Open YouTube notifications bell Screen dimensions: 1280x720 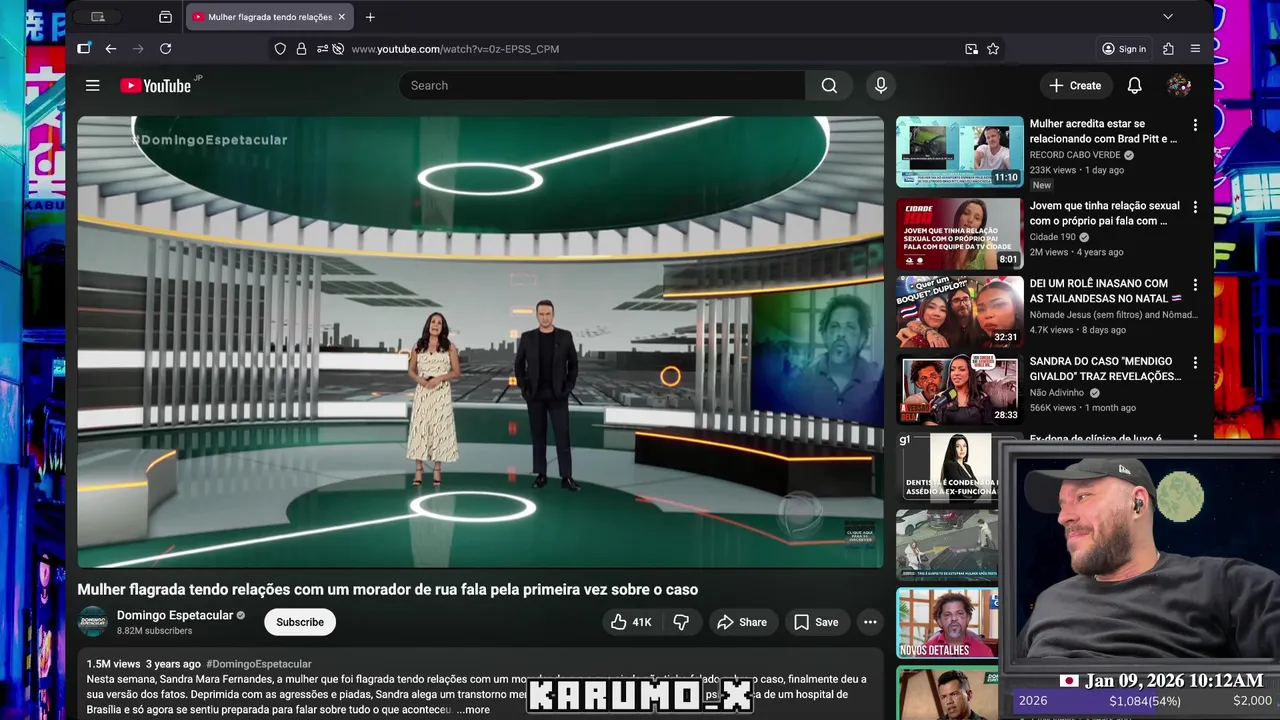click(x=1134, y=86)
